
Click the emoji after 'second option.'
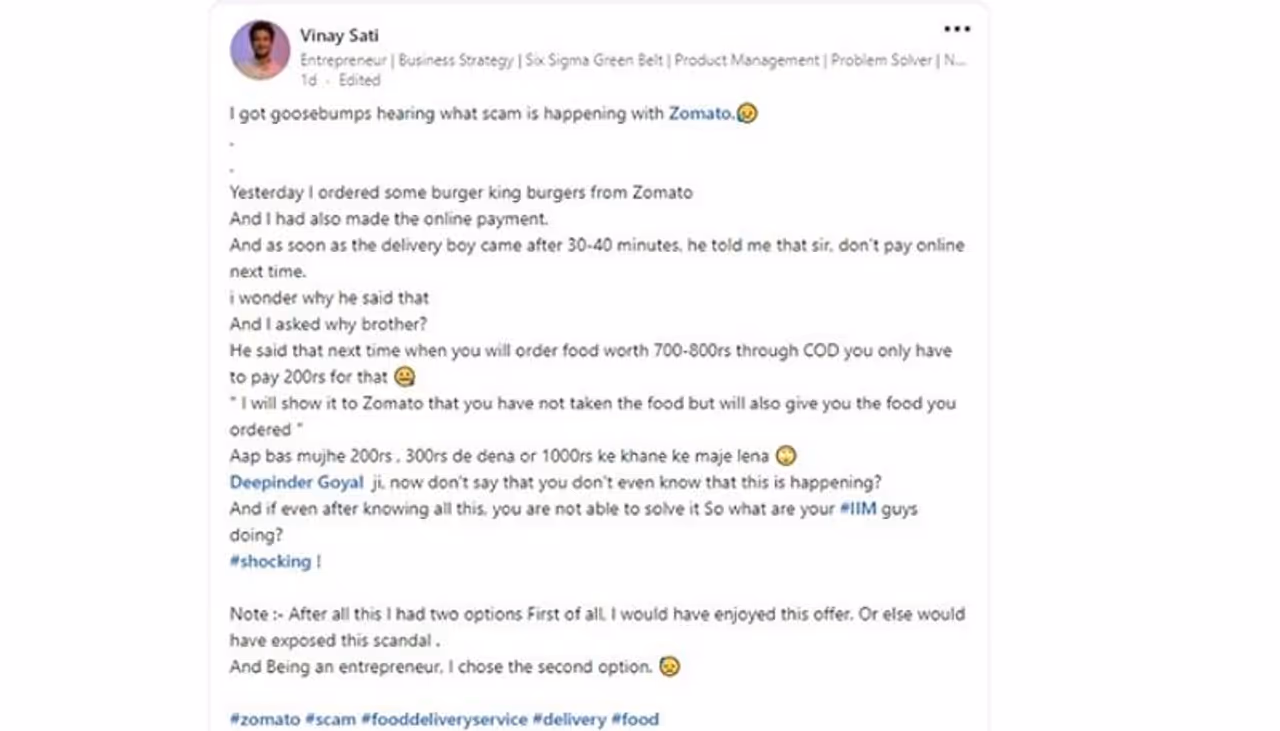[670, 667]
